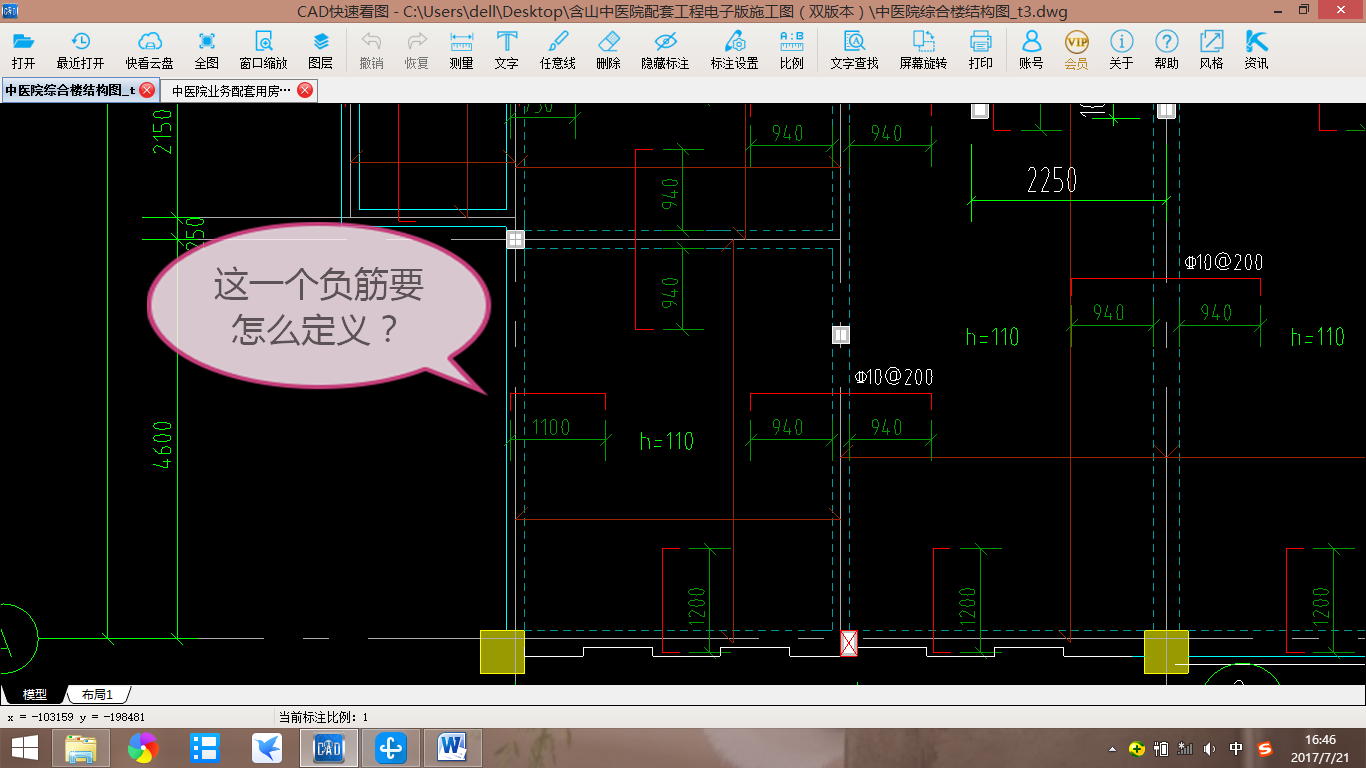Click the 中 input language indicator
Screen dimensions: 1366x768
[x=1237, y=748]
